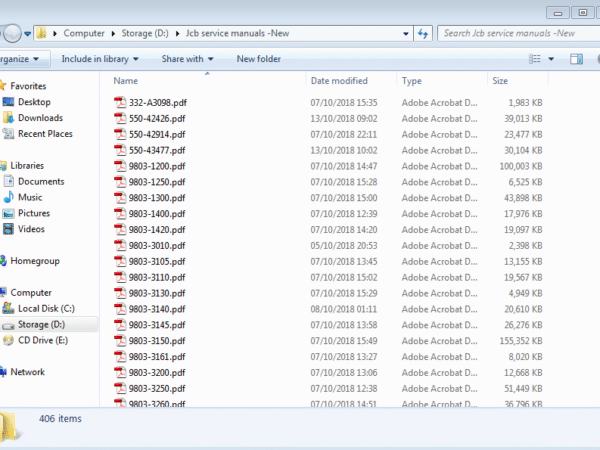The height and width of the screenshot is (450, 600).
Task: Select file 550-43477.pdf
Action: pyautogui.click(x=157, y=150)
